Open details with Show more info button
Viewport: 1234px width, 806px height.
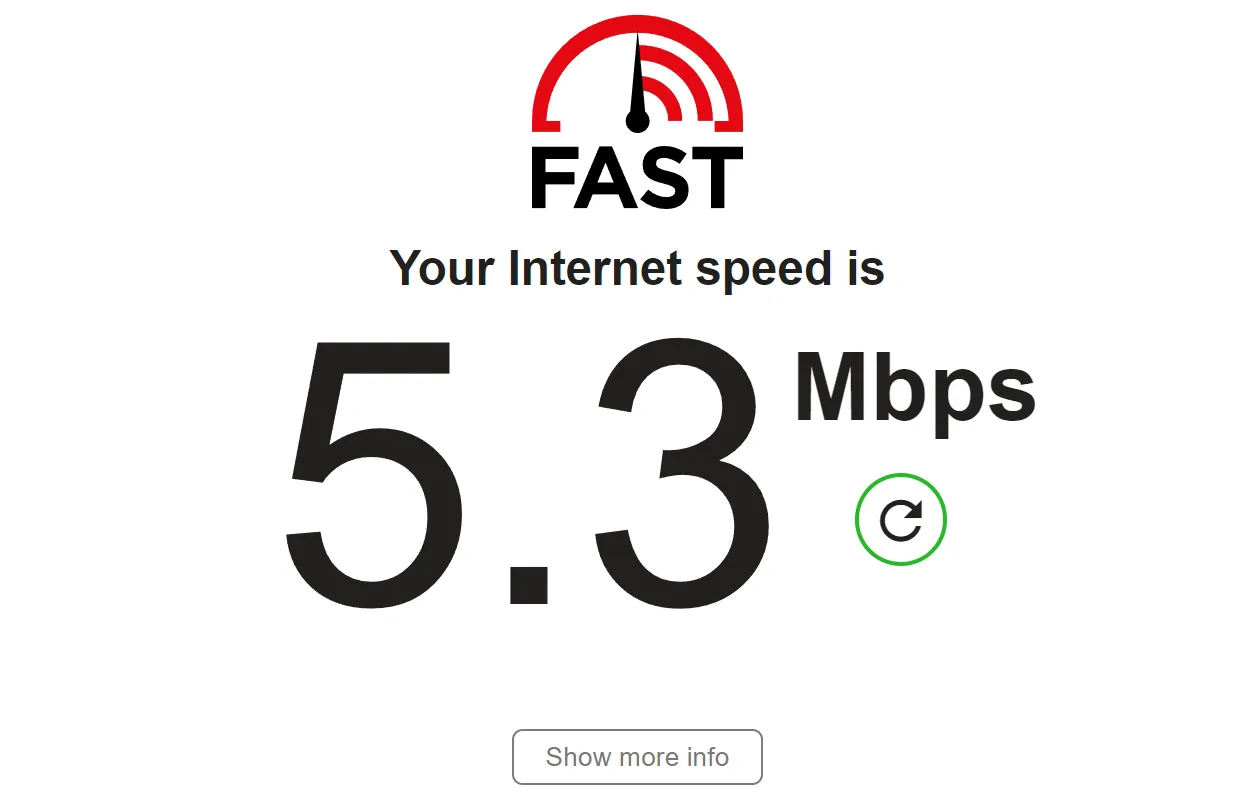click(x=637, y=757)
